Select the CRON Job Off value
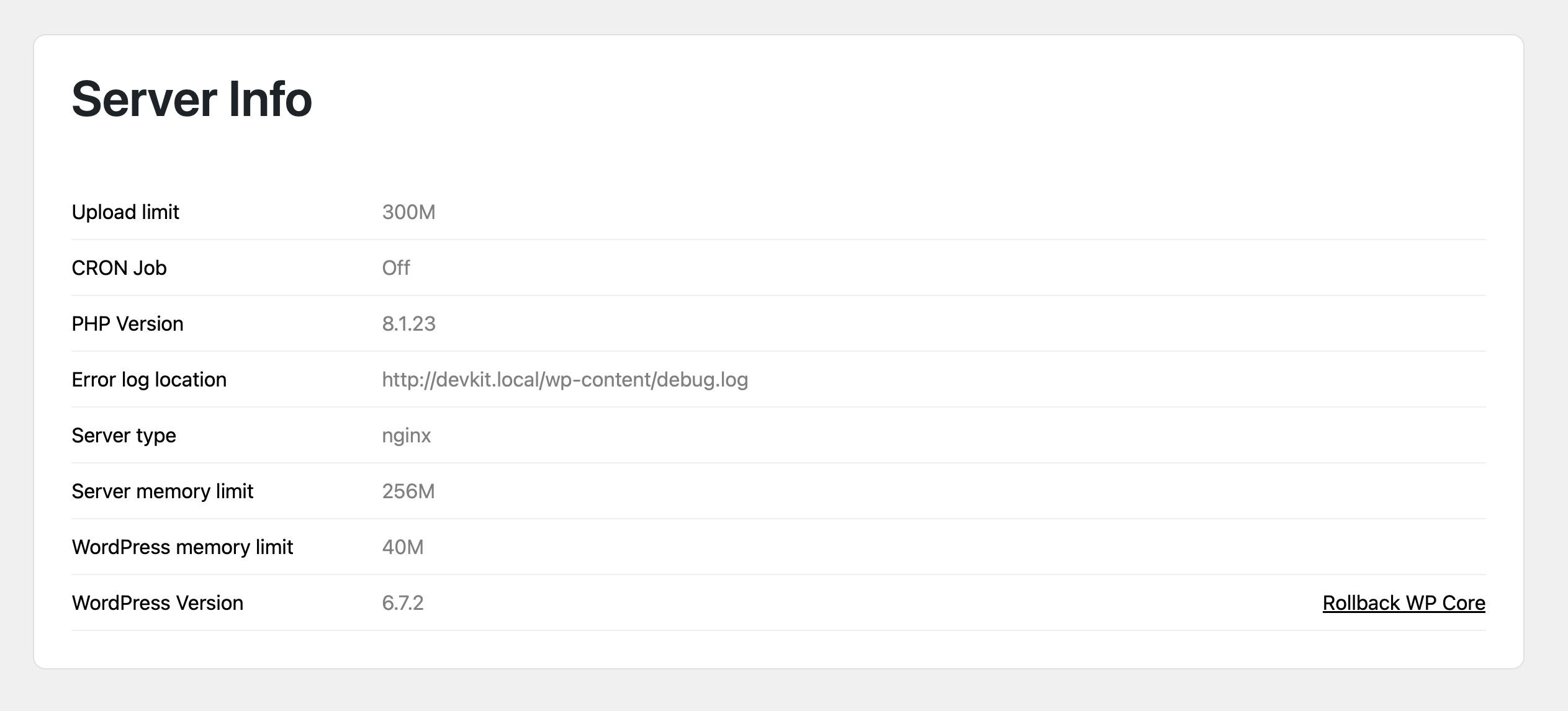Image resolution: width=1568 pixels, height=711 pixels. click(396, 268)
